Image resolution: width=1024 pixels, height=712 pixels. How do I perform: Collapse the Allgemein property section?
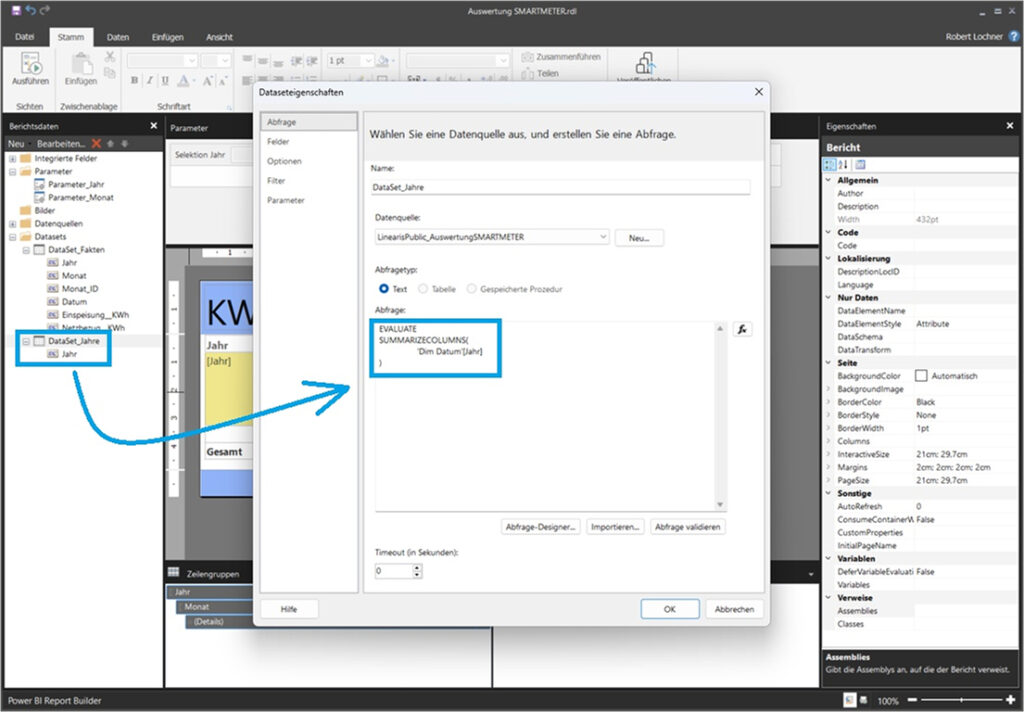(x=829, y=180)
